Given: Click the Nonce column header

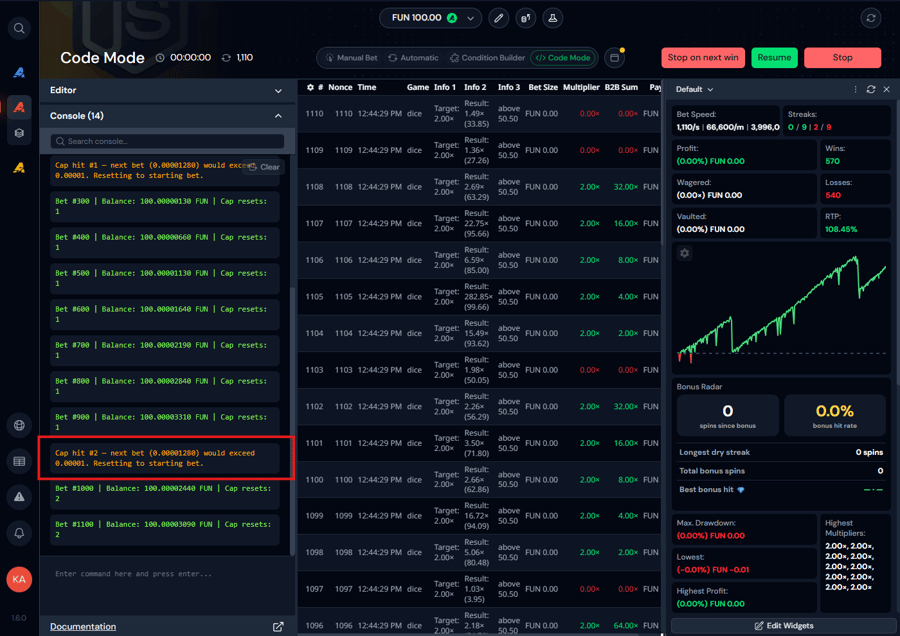Looking at the screenshot, I should point(340,87).
